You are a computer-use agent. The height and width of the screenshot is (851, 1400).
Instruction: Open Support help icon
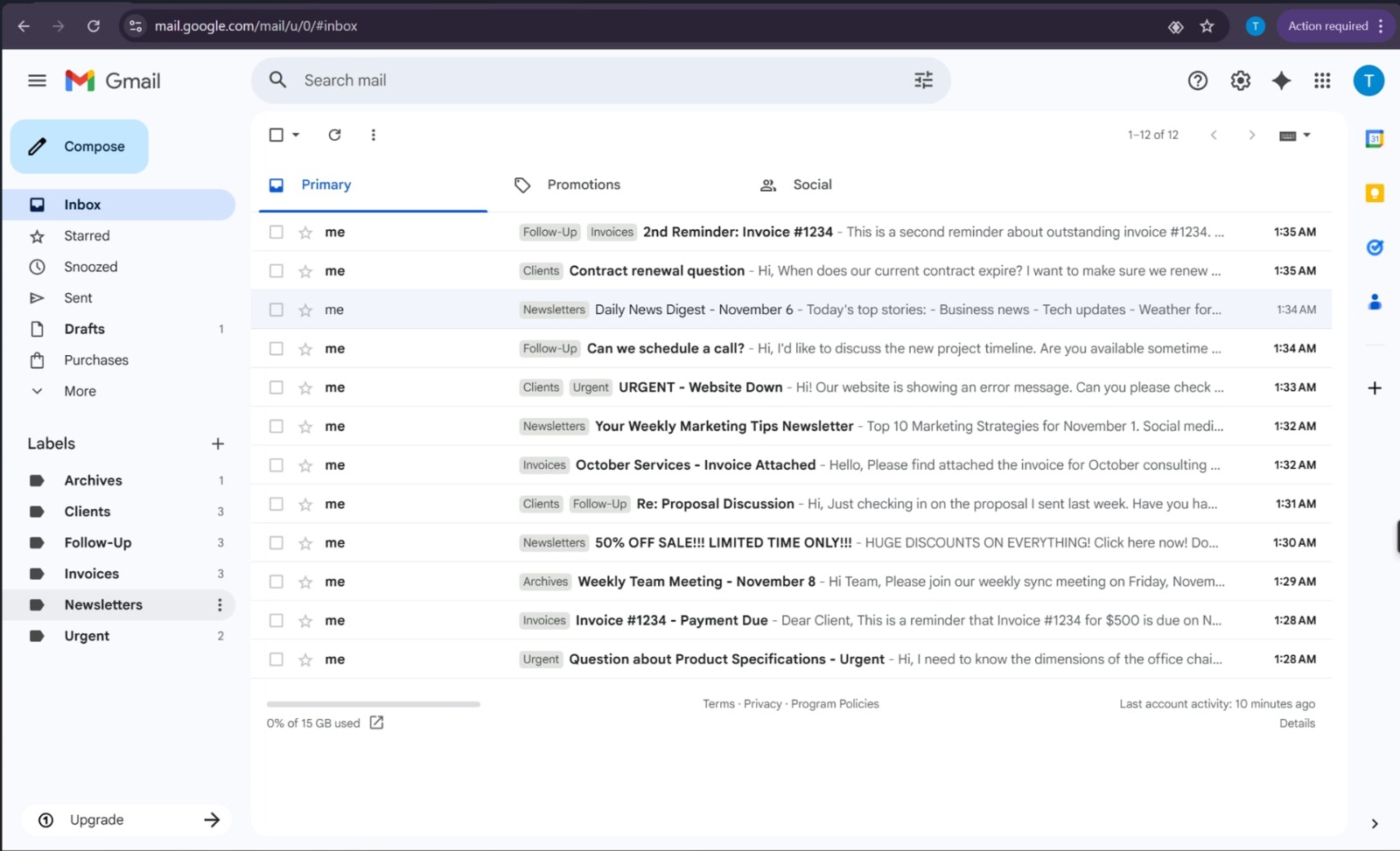(x=1197, y=80)
